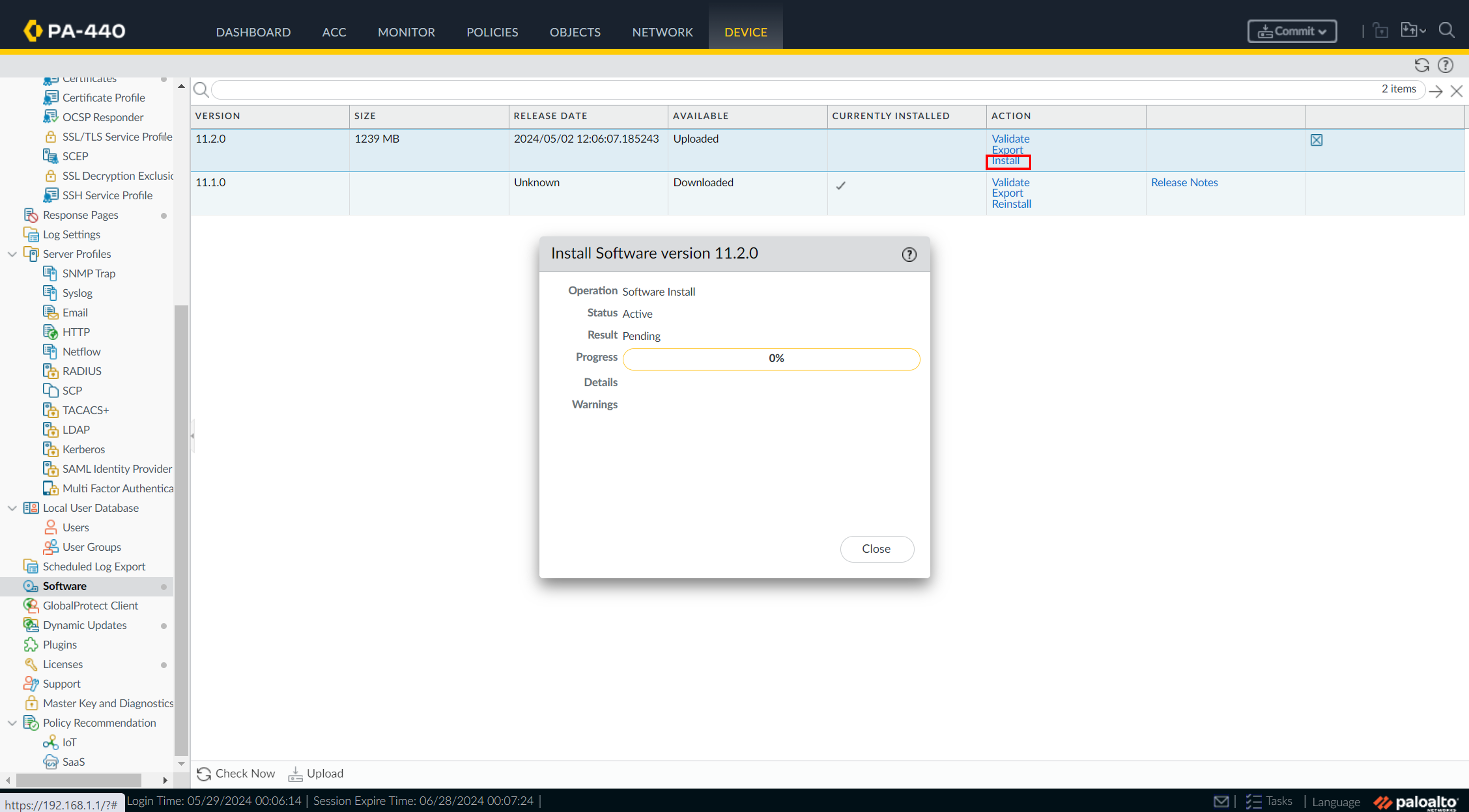Click the Upload software icon
Screen dimensions: 1469x812
pos(295,774)
